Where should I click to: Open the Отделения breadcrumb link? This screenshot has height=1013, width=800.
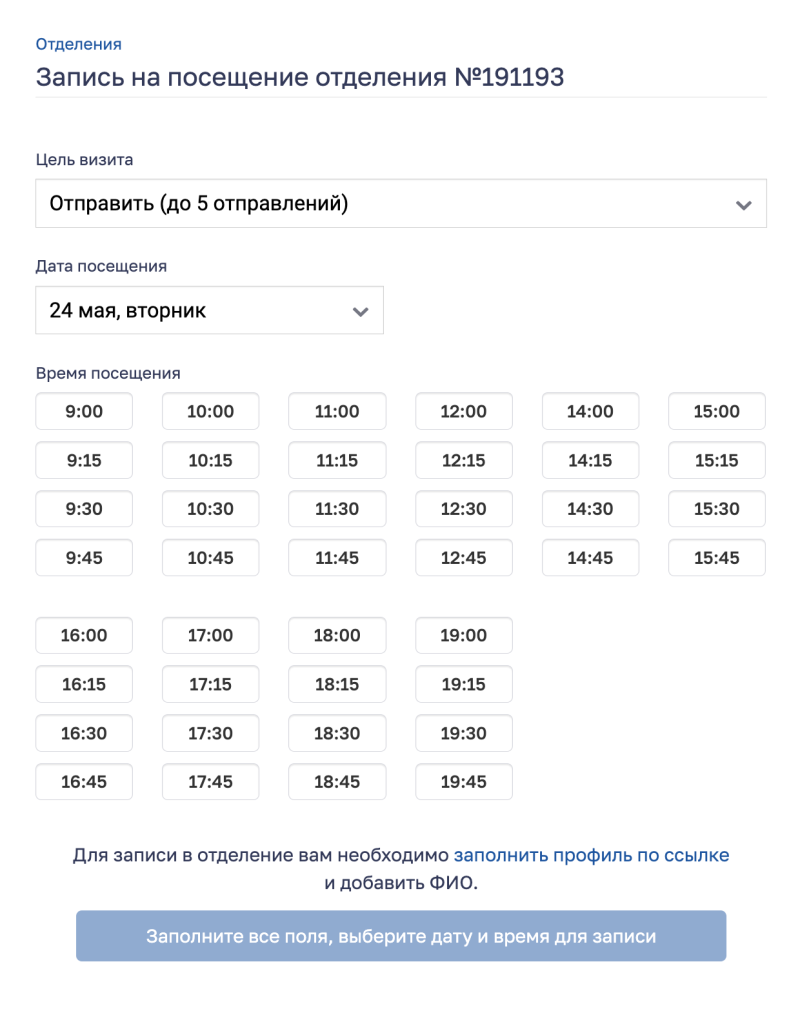pyautogui.click(x=78, y=44)
